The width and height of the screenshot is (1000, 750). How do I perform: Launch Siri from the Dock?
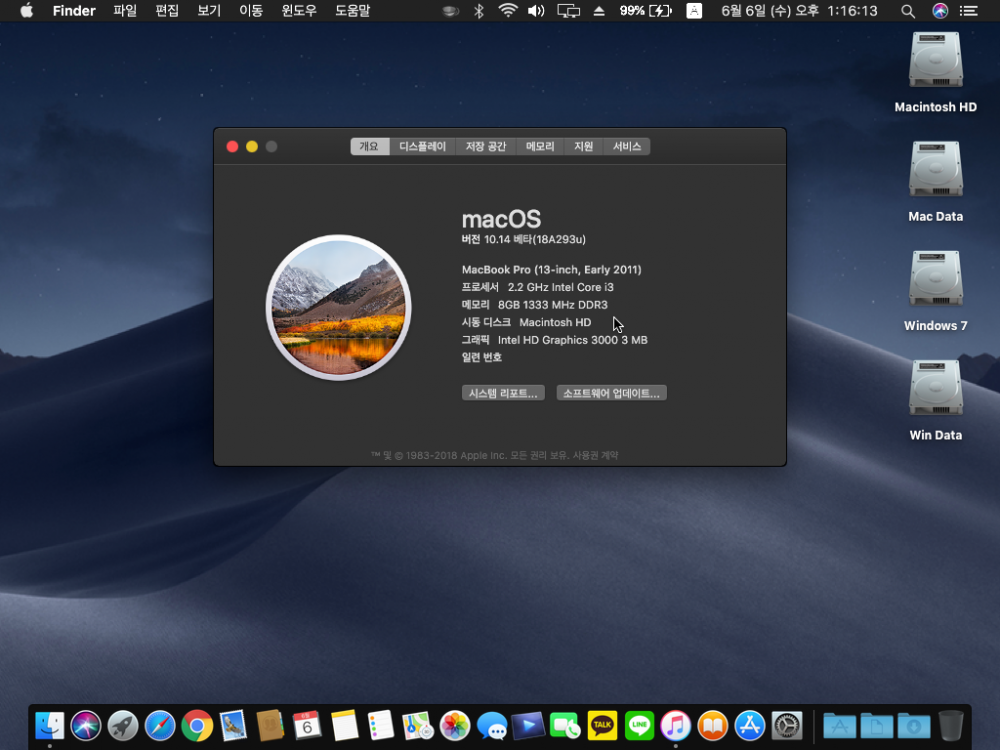(x=85, y=726)
